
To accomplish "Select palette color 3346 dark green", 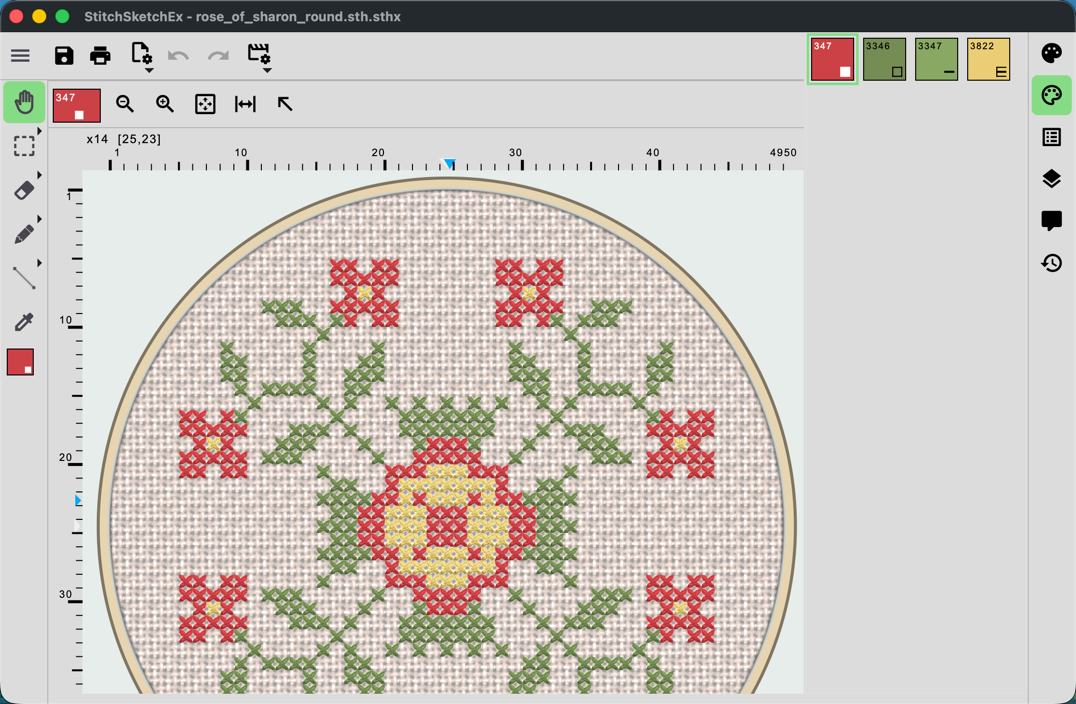I will tap(885, 60).
